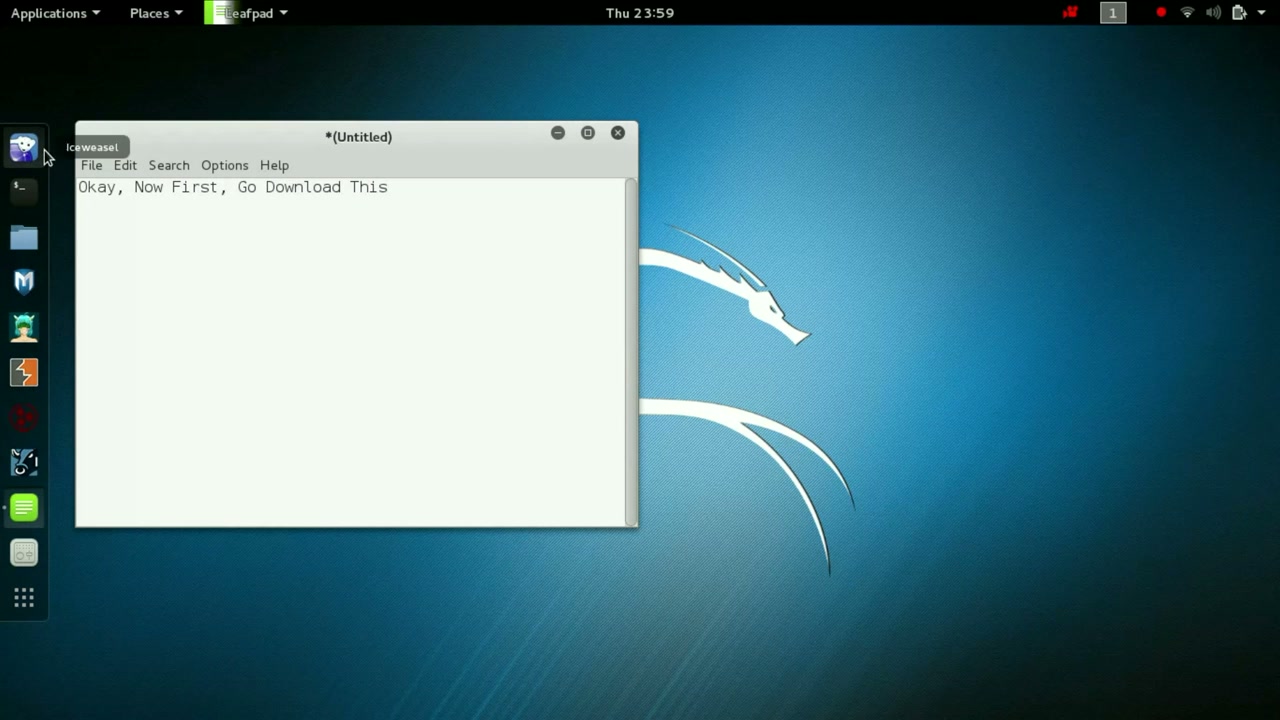
Task: Open Leafpad Search menu
Action: point(169,165)
